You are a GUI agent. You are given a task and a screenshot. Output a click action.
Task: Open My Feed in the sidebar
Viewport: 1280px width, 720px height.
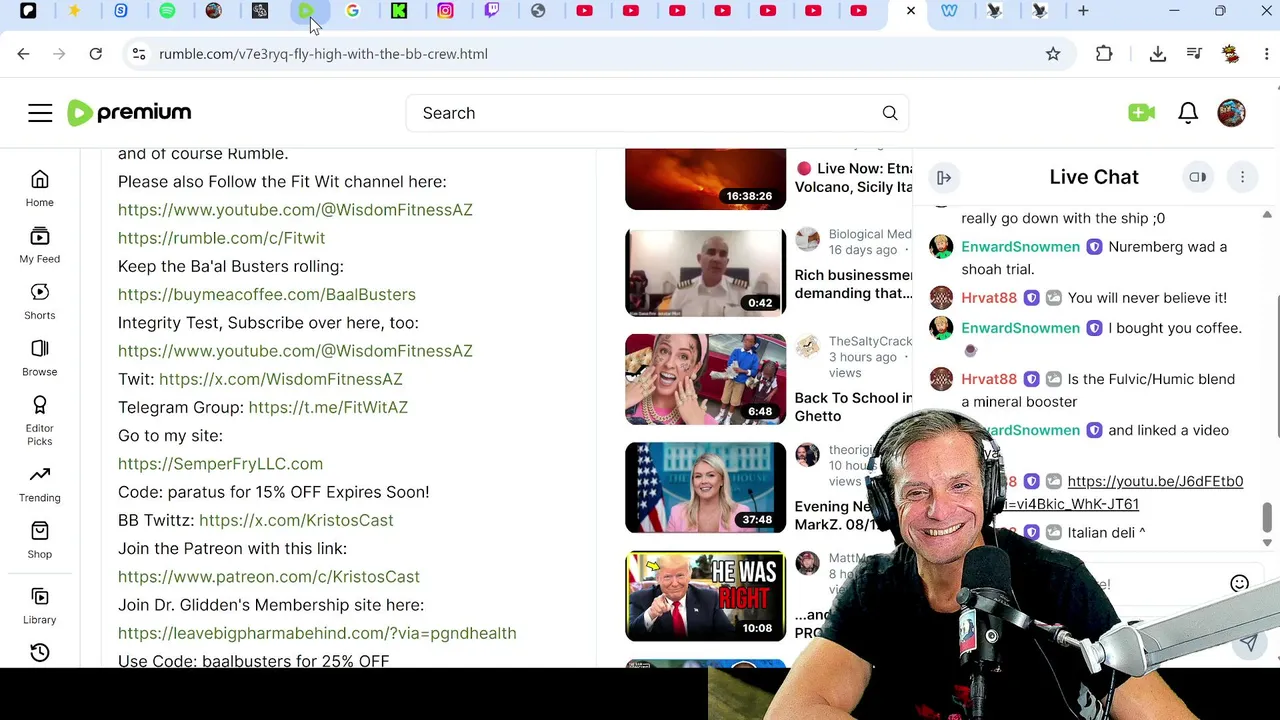pos(40,245)
